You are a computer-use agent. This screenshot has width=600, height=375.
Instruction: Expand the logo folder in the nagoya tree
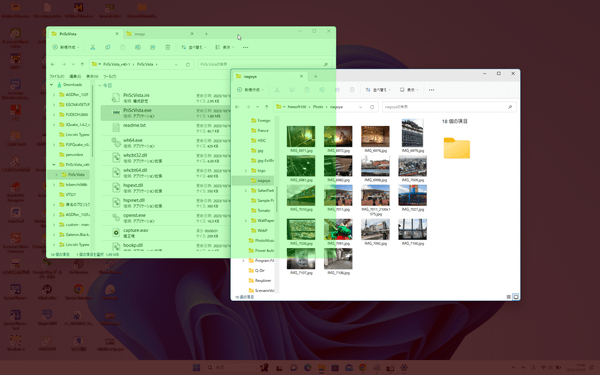[x=246, y=171]
